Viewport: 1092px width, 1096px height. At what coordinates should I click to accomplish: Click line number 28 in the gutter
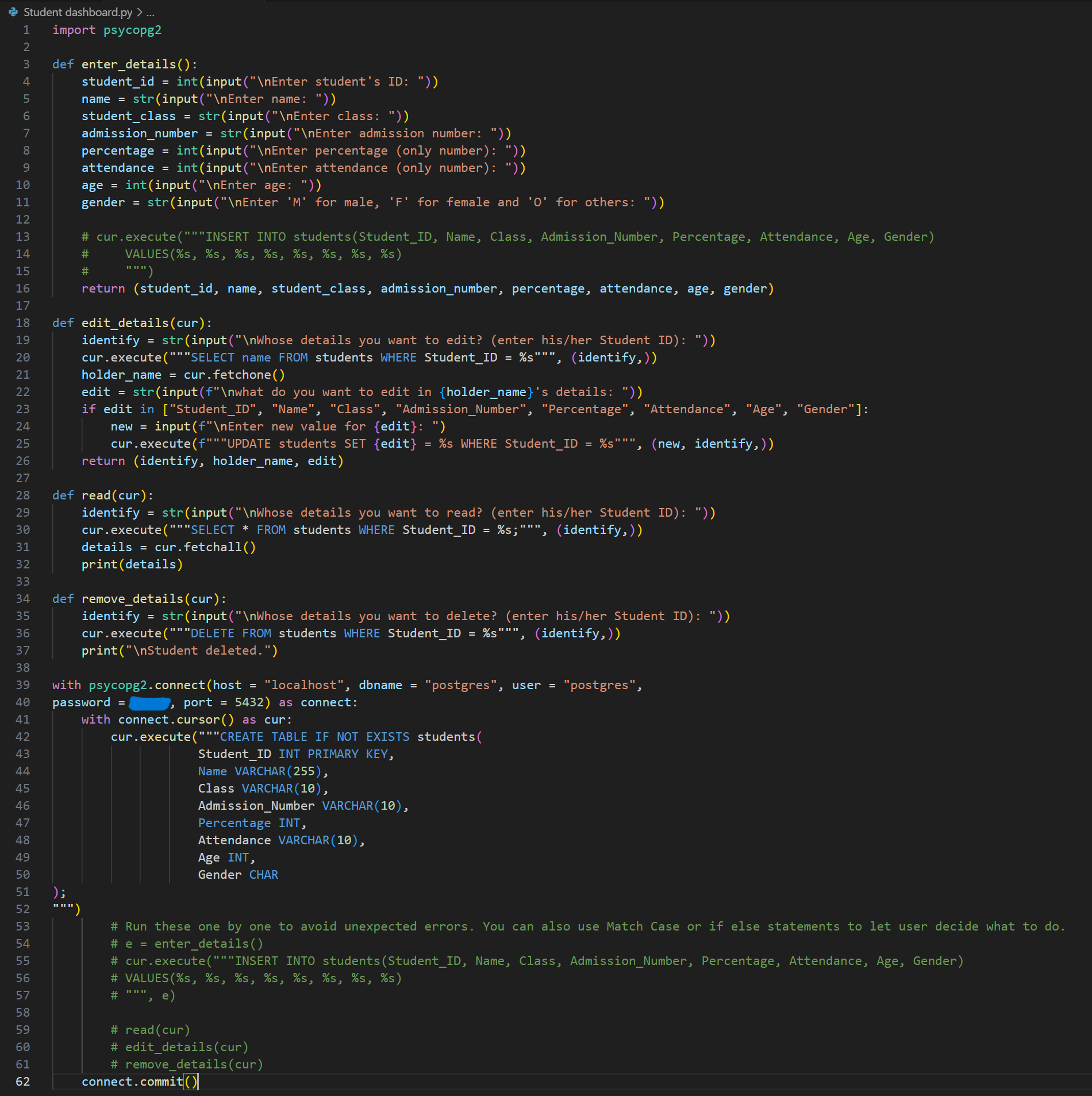point(23,495)
